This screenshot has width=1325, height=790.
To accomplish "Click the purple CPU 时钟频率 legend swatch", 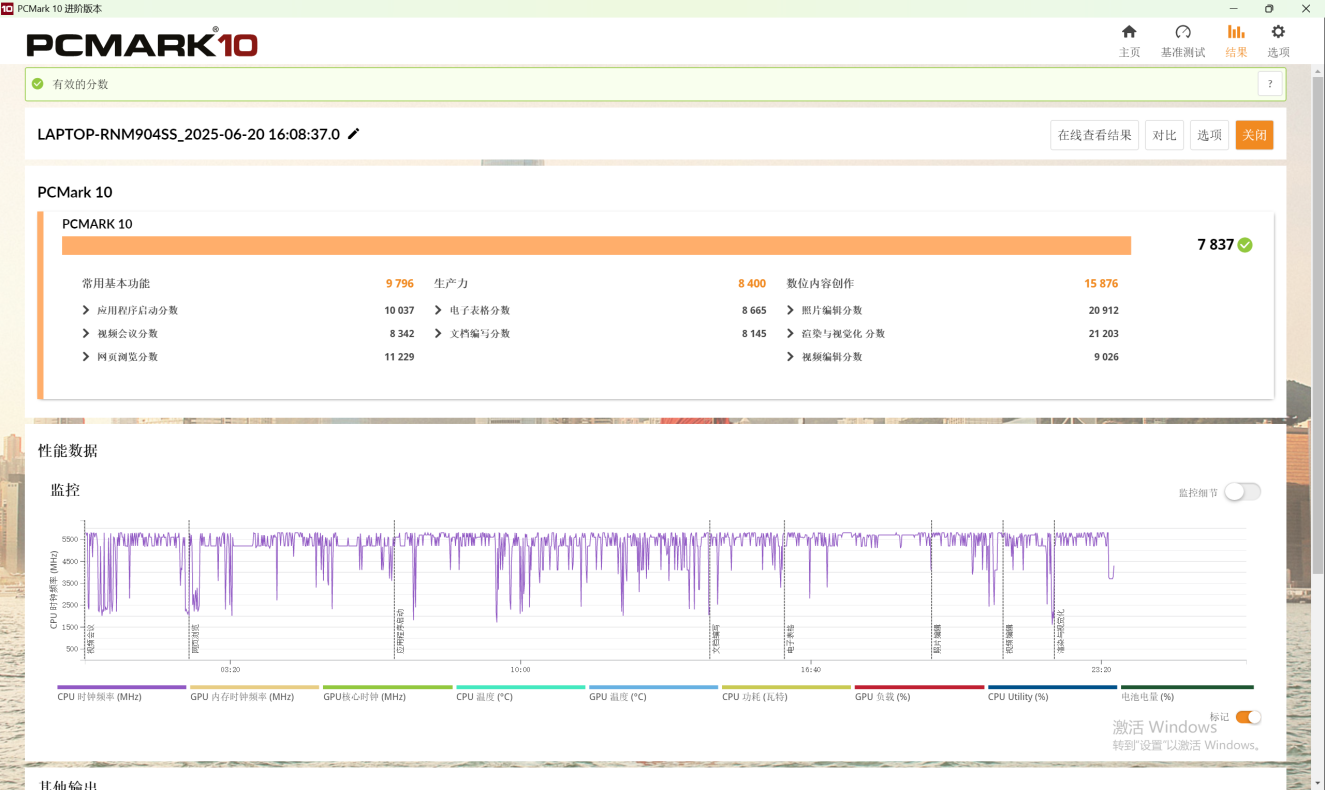I will [x=122, y=687].
